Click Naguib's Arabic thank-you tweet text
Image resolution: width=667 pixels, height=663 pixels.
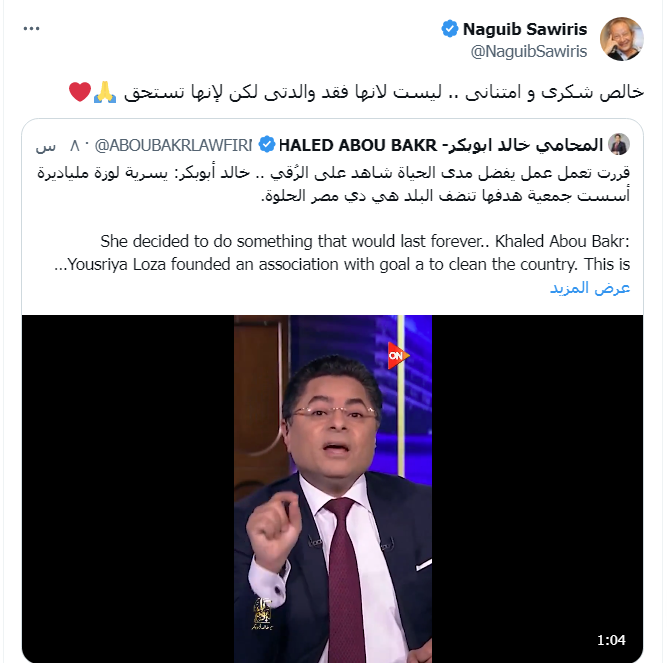tap(384, 92)
